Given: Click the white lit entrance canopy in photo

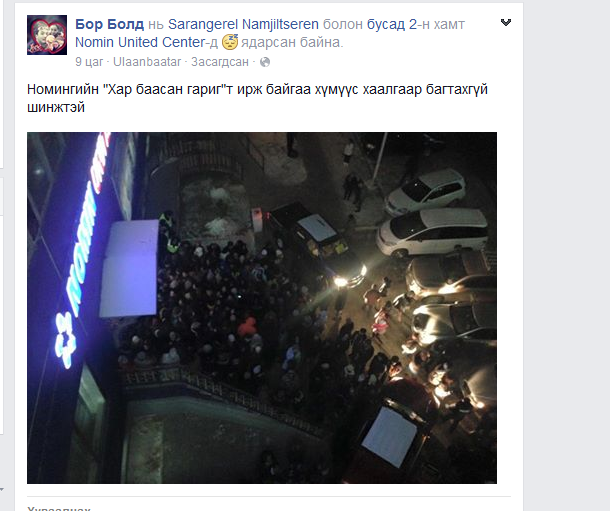Looking at the screenshot, I should click(129, 268).
